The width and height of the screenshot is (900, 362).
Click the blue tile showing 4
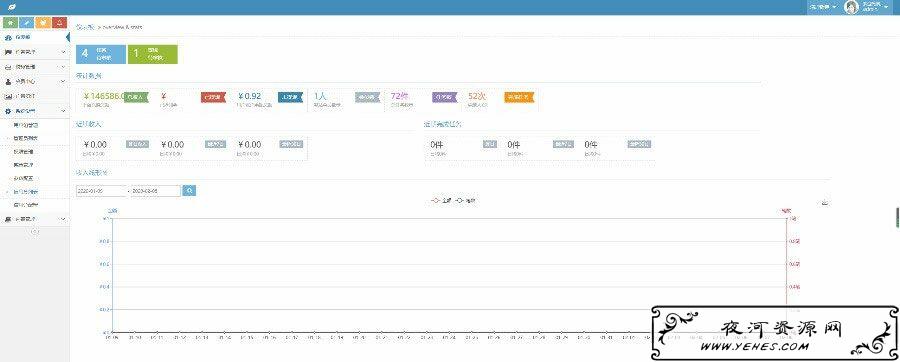pos(101,54)
